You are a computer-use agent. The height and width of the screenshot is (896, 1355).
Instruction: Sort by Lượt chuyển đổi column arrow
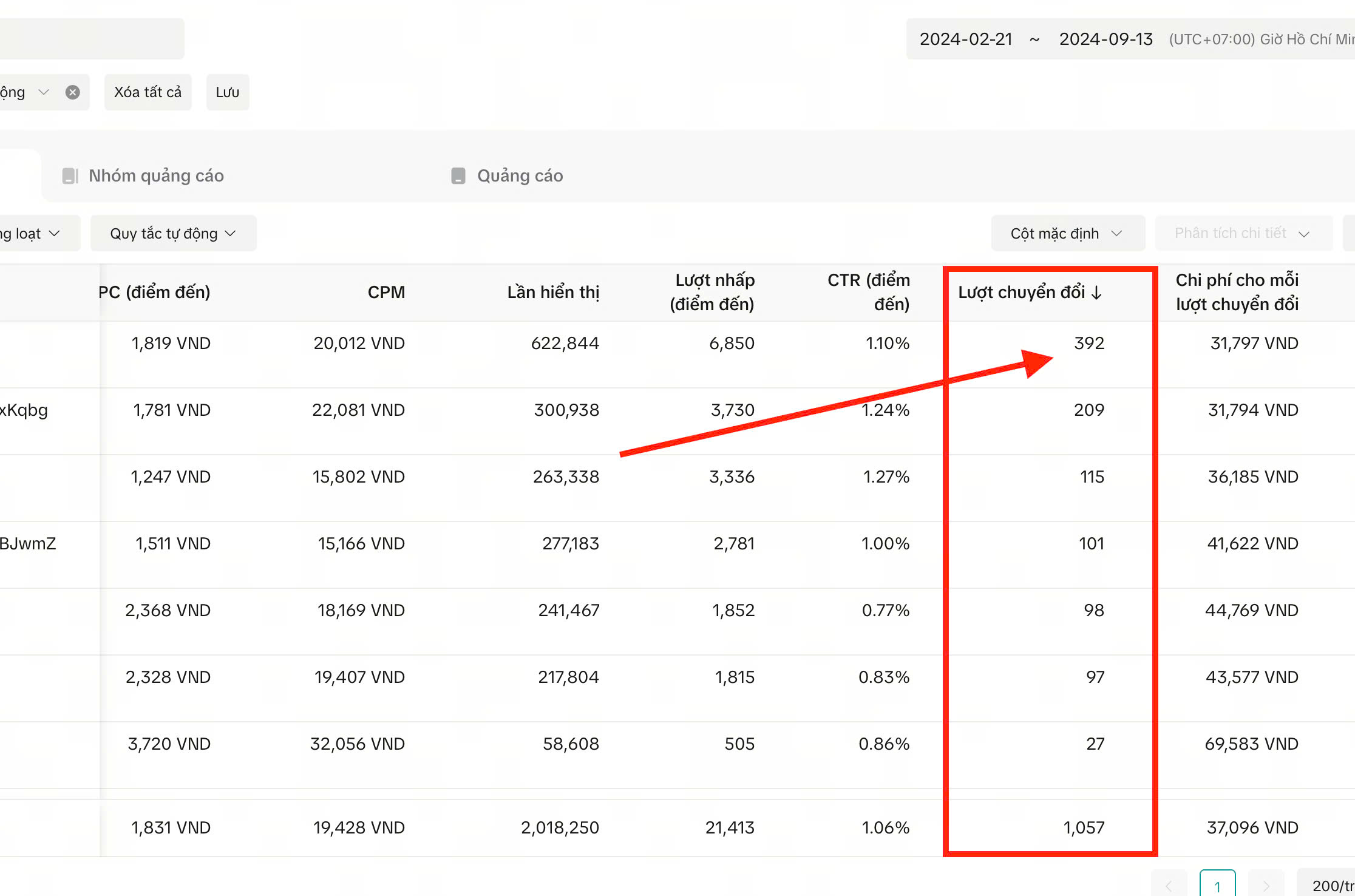click(x=1096, y=293)
